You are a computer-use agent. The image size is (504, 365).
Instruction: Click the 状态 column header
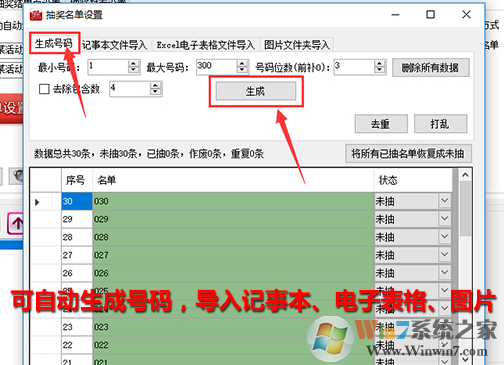(413, 180)
